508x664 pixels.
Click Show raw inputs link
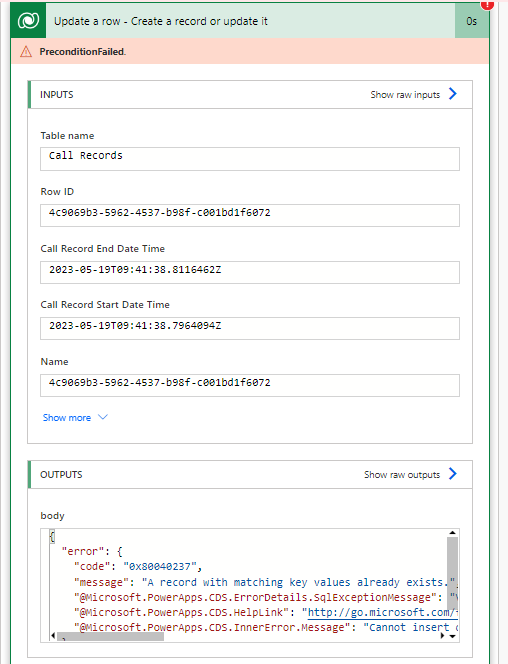(x=405, y=95)
